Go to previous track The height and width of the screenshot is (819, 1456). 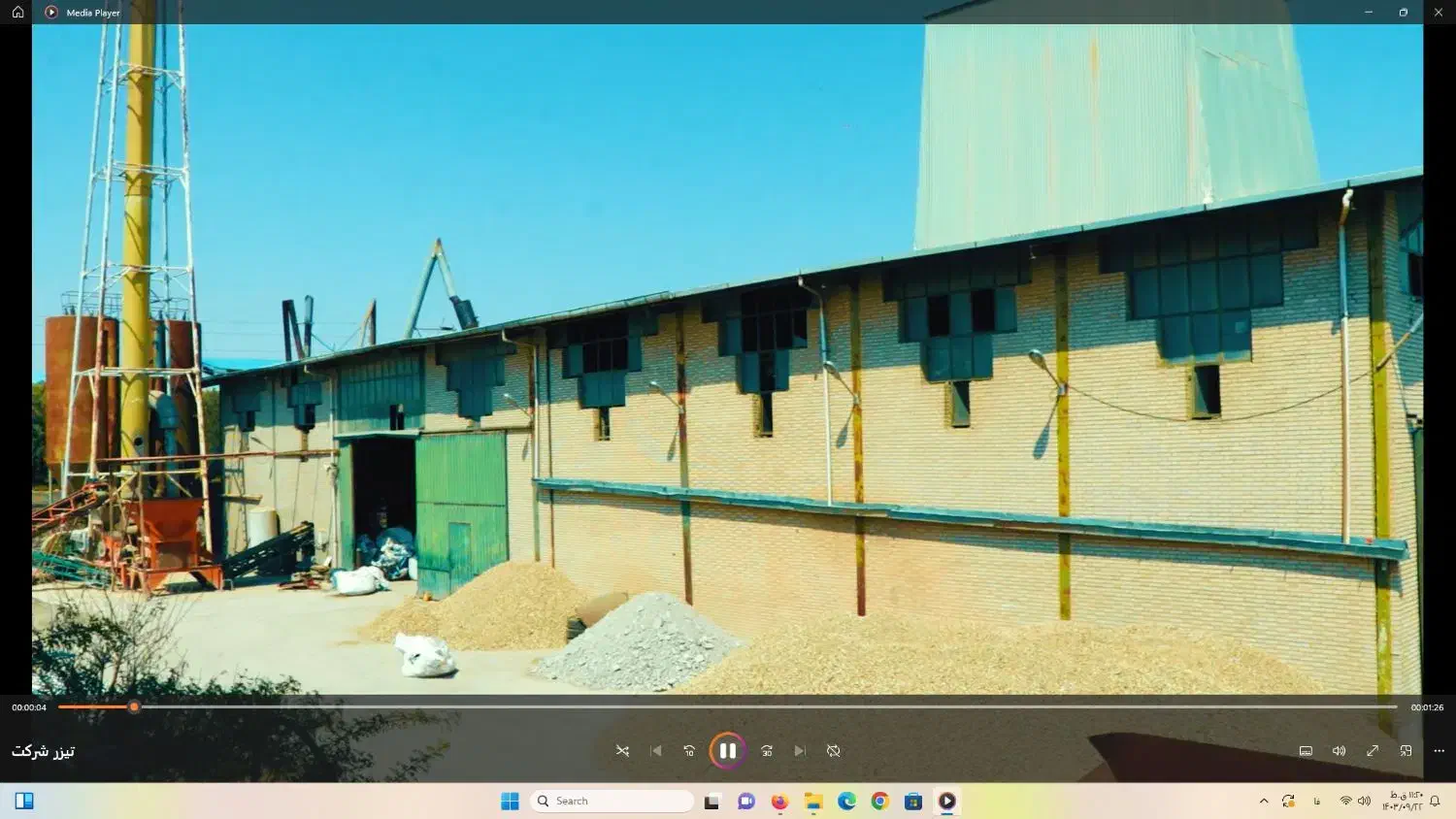click(x=656, y=751)
